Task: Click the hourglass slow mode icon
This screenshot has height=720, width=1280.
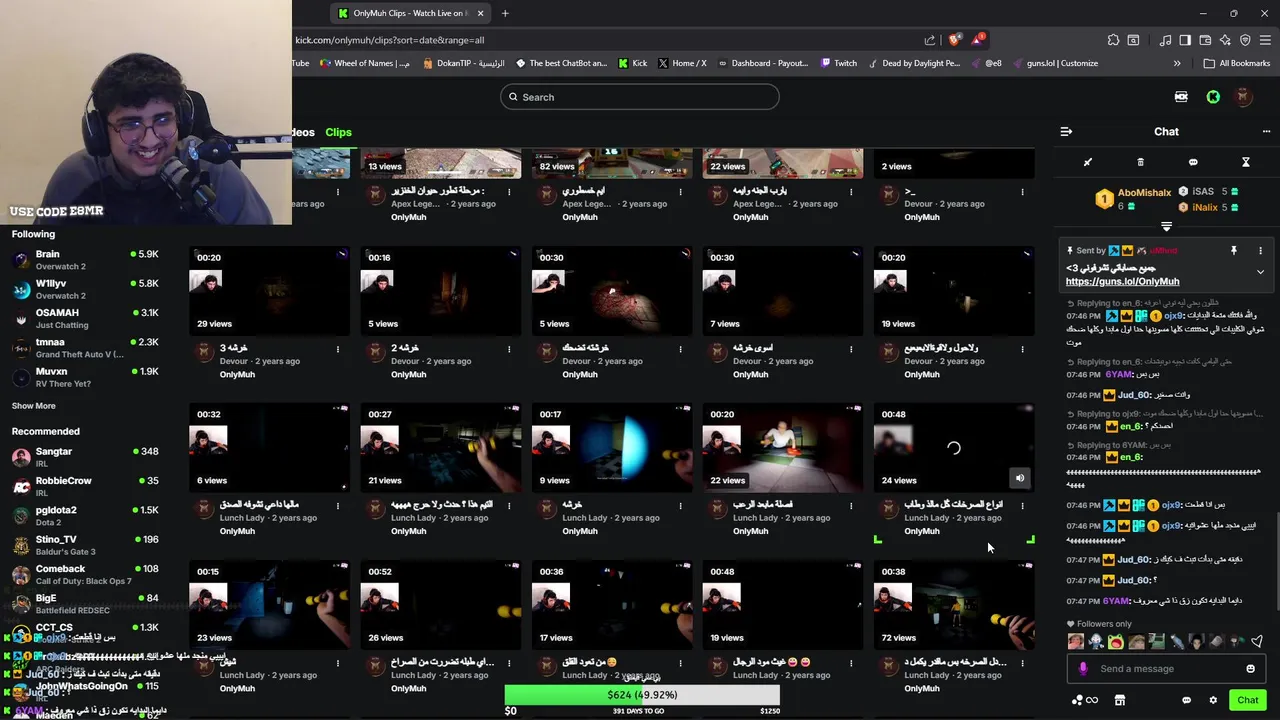Action: point(1246,162)
